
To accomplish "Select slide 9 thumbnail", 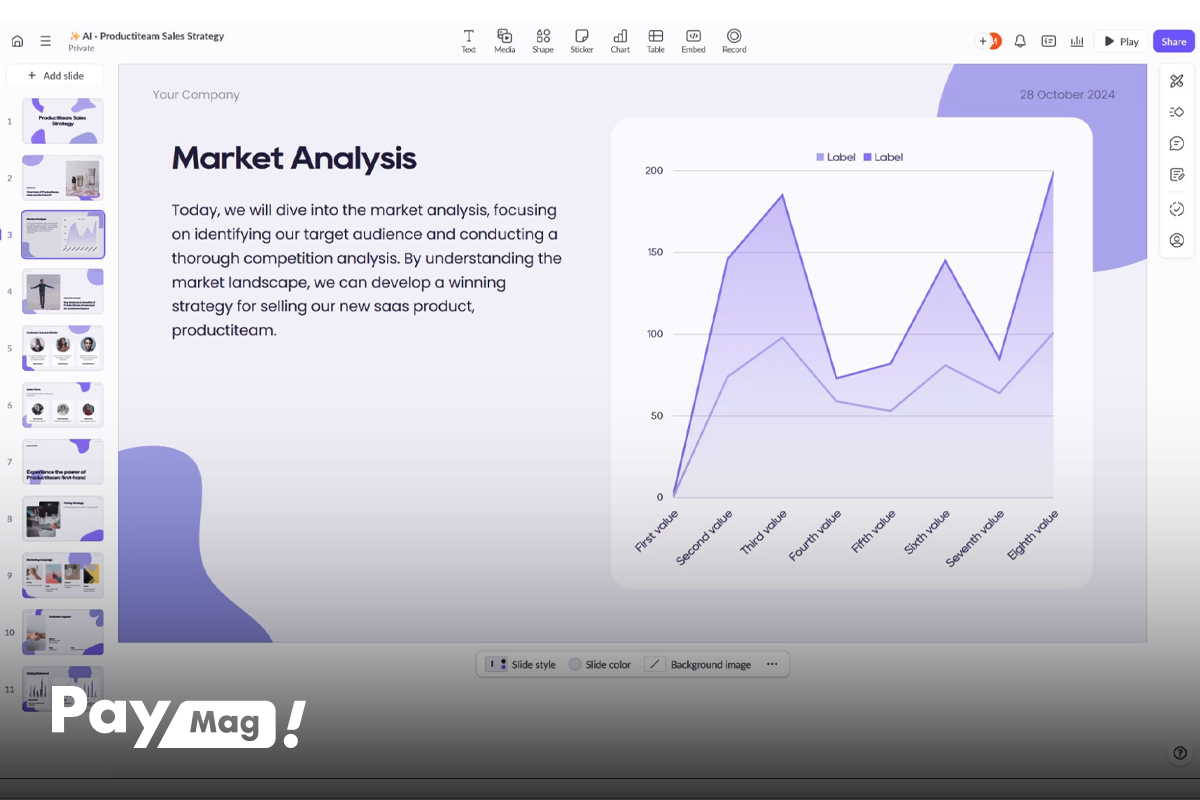I will coord(63,575).
